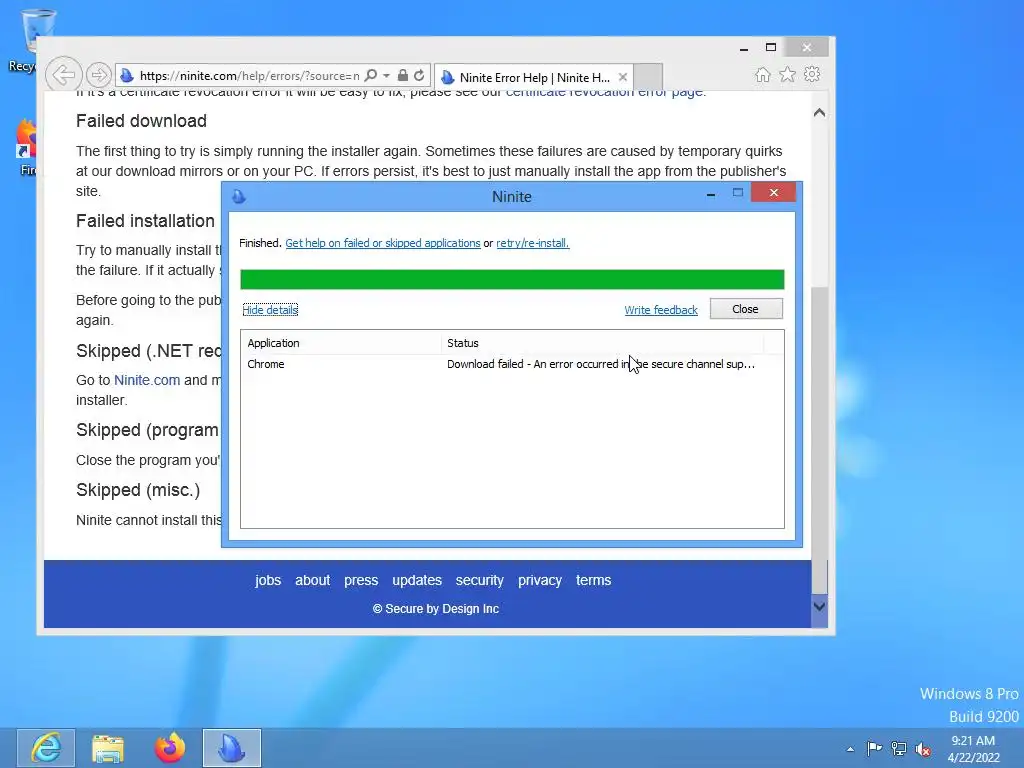Open the network tray icon

click(x=899, y=748)
